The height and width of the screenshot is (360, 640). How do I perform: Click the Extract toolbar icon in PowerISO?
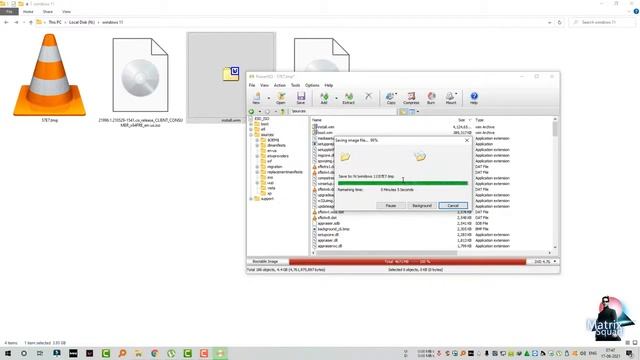348,98
